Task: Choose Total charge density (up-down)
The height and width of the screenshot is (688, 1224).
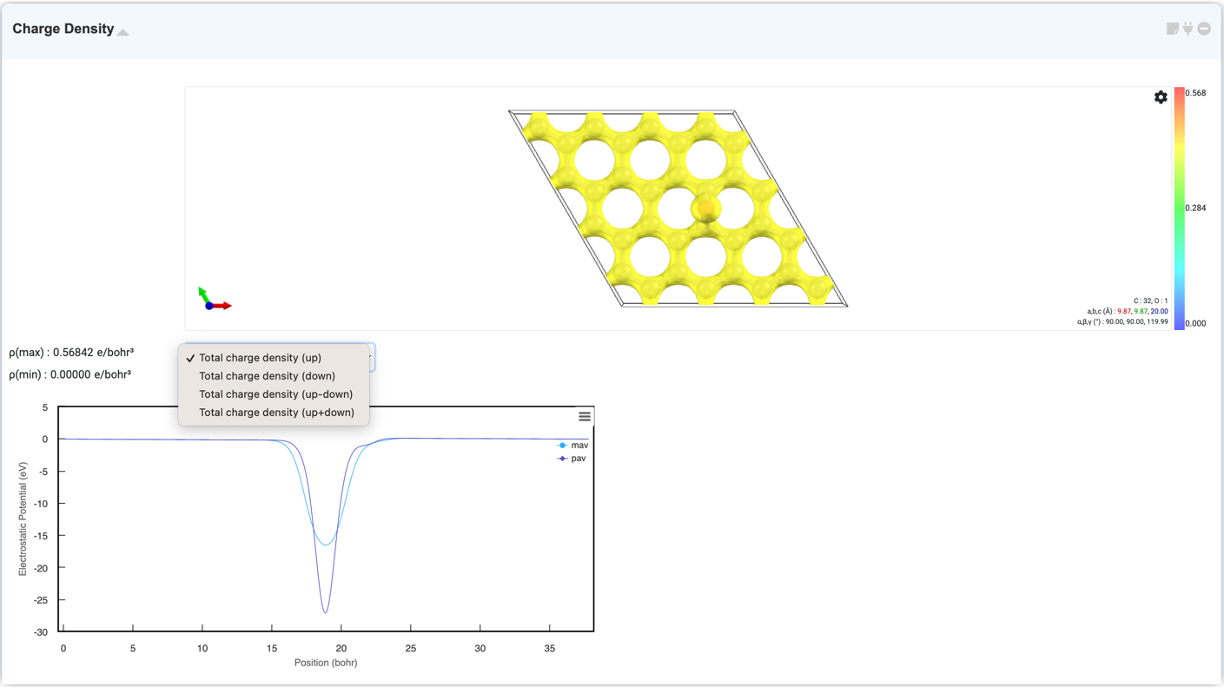Action: coord(276,394)
